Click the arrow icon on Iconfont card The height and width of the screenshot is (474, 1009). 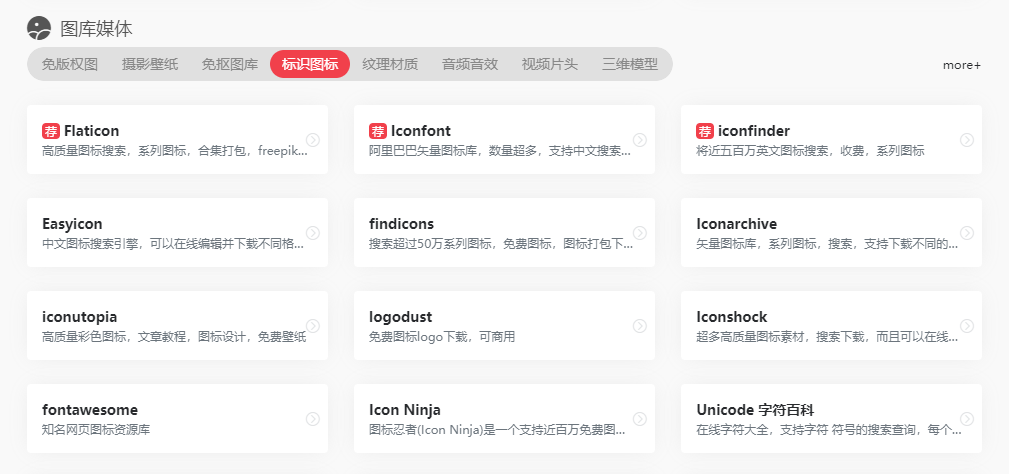[x=640, y=140]
